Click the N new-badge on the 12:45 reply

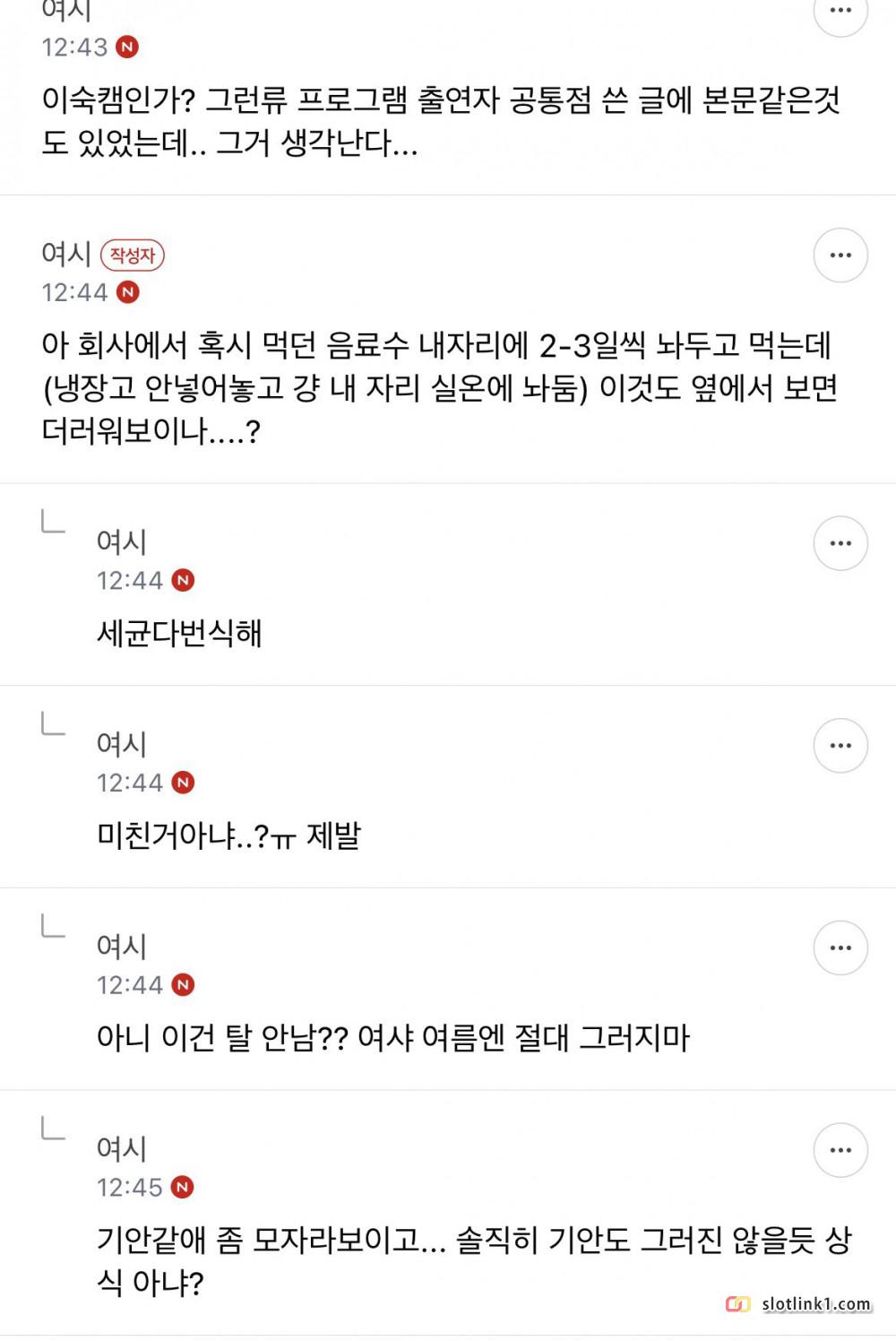(183, 1188)
